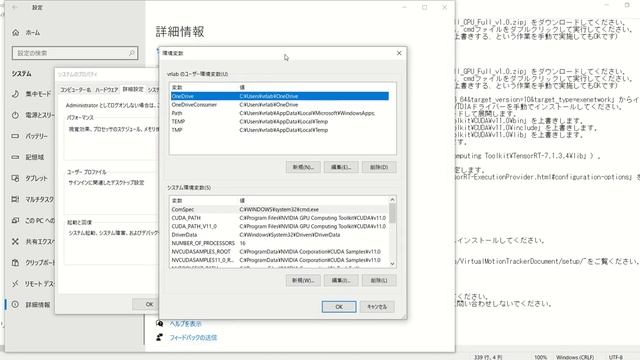Click 削除(L) button for system variables
Viewport: 640px width, 360px height.
click(x=379, y=280)
